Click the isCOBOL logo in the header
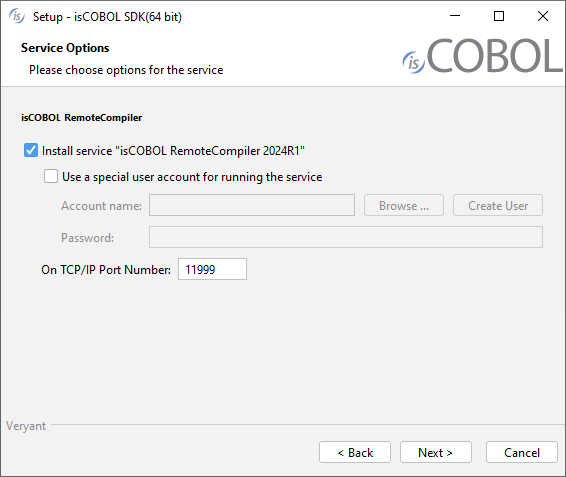566x477 pixels. [483, 56]
